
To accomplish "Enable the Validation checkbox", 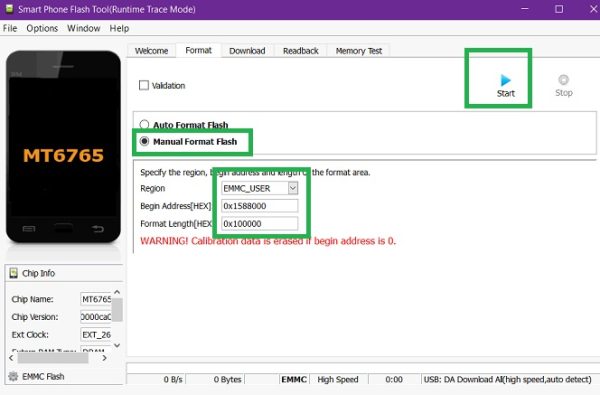I will tap(144, 85).
